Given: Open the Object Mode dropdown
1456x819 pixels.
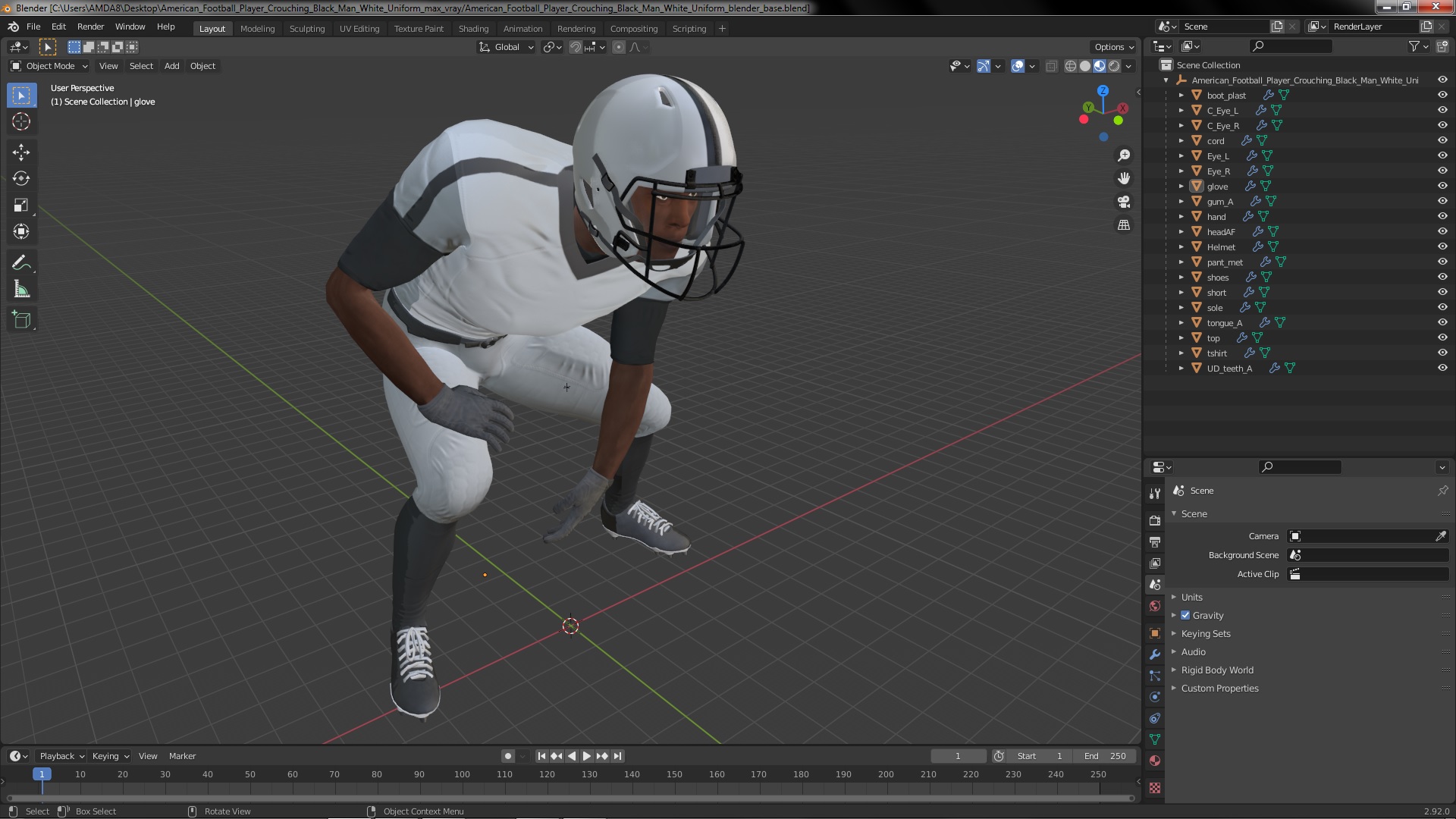Looking at the screenshot, I should click(49, 66).
